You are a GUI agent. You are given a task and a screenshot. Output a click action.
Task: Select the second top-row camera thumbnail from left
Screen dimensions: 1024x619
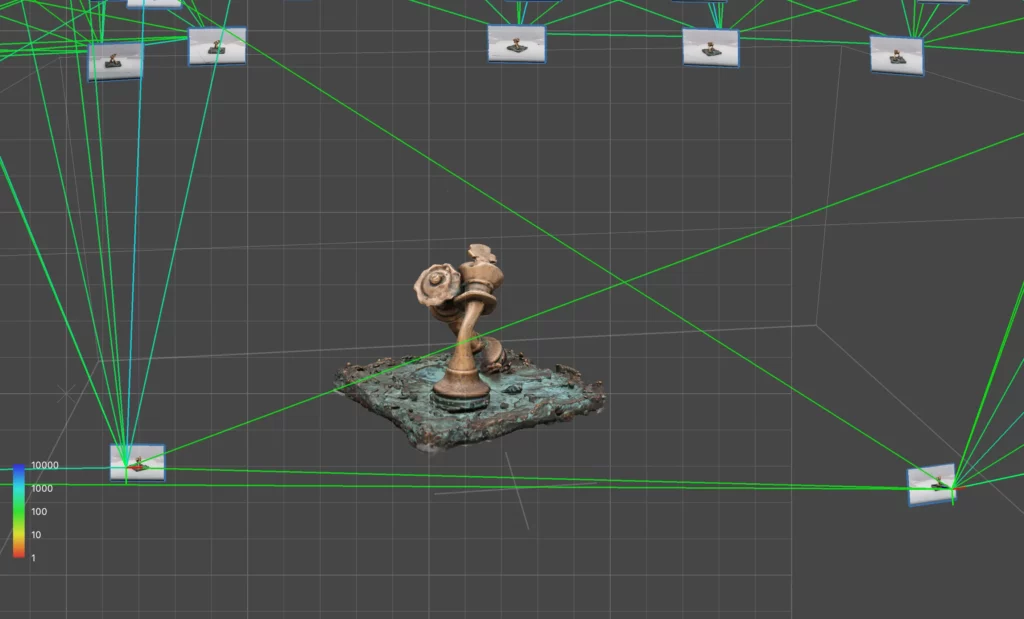217,46
